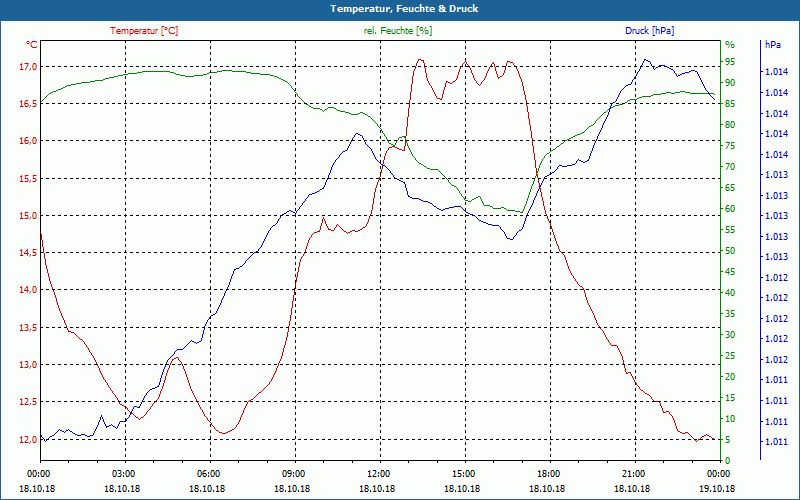Click the '14,5' temperature axis tick
The image size is (800, 500).
[29, 253]
